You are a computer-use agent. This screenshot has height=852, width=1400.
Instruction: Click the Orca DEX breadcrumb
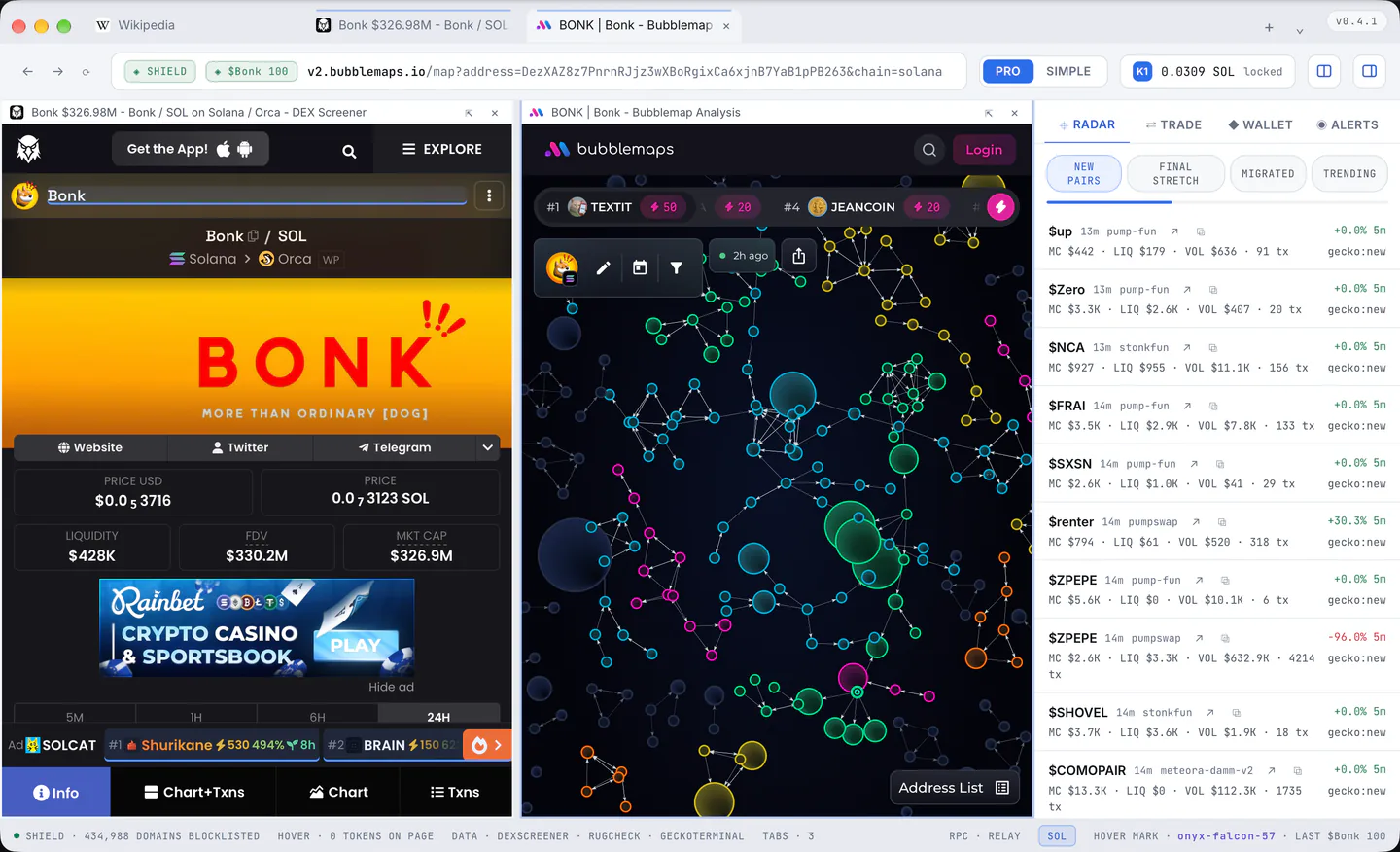pyautogui.click(x=286, y=259)
